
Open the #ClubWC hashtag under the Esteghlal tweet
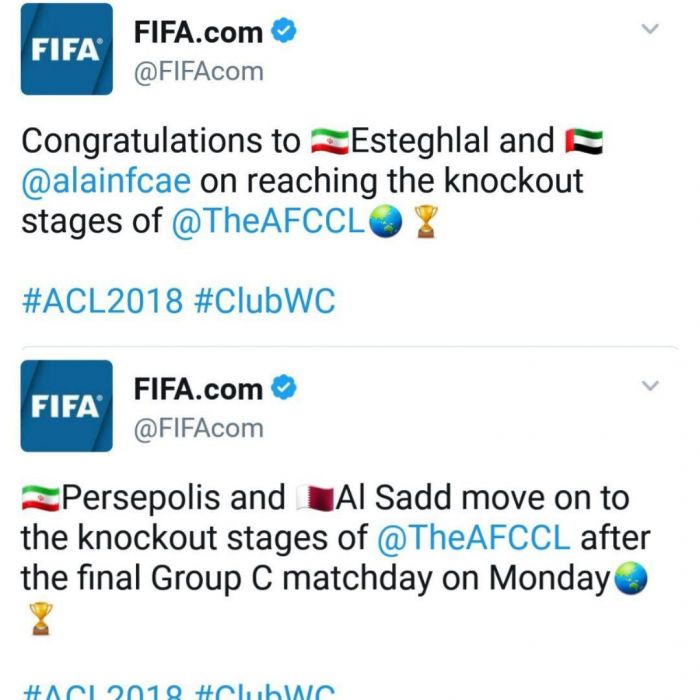[x=264, y=301]
